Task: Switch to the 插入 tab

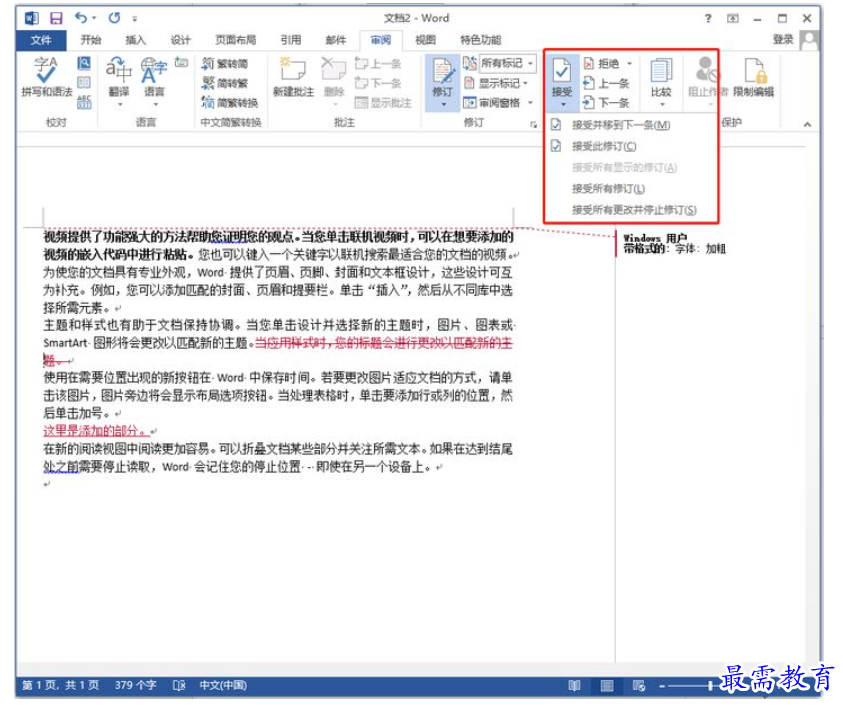Action: coord(135,40)
